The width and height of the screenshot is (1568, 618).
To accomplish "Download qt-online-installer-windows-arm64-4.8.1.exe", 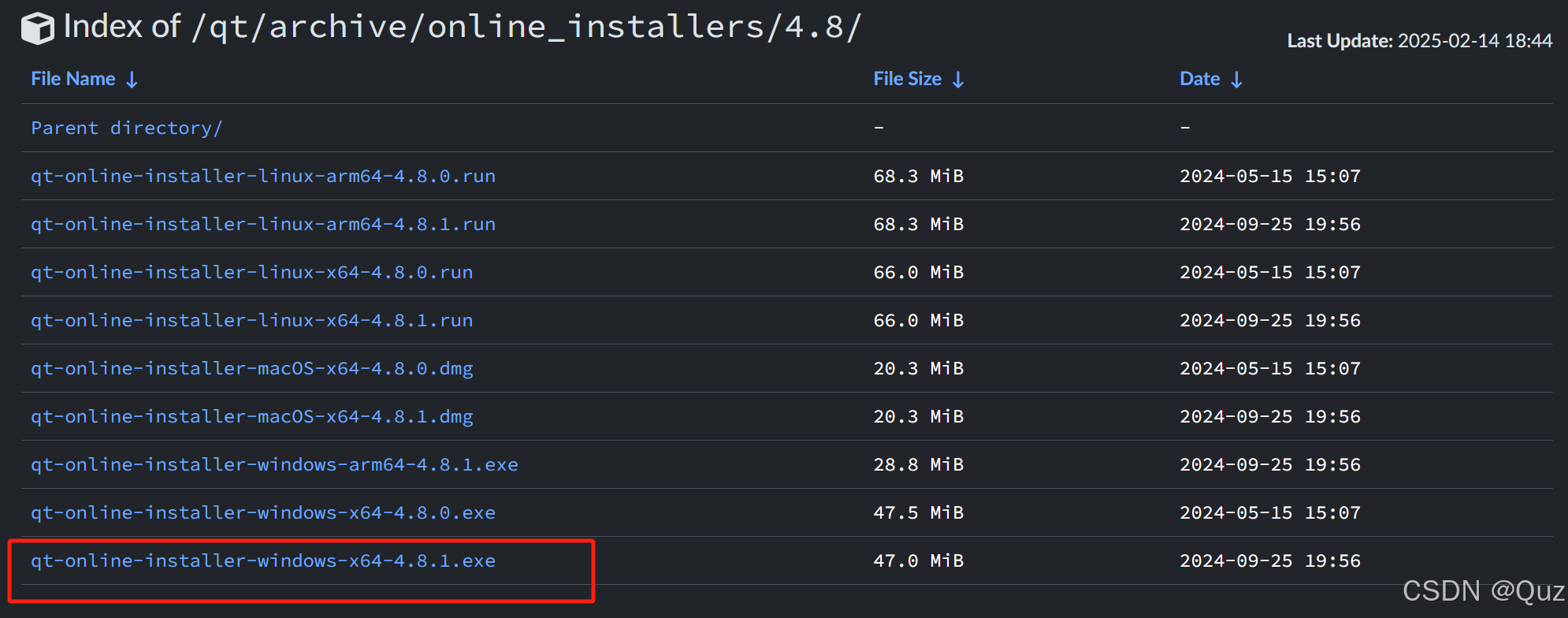I will 274,464.
